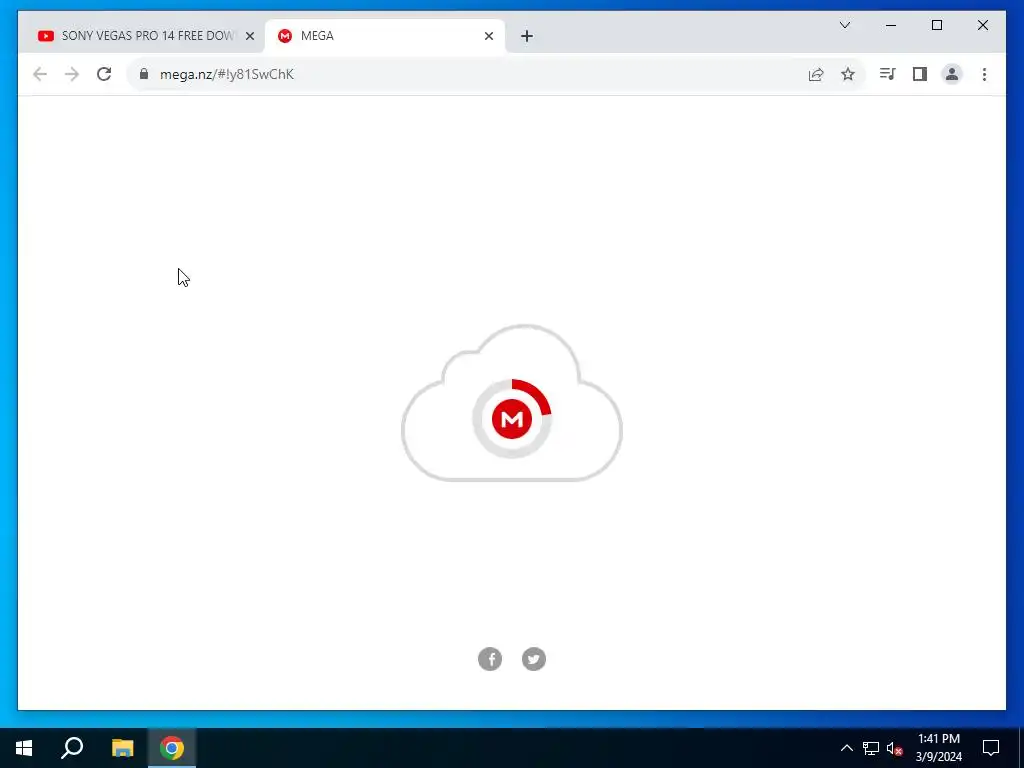Close the SONY VEGAS PRO YouTube tab
Screen dimensions: 1024x768
click(249, 36)
